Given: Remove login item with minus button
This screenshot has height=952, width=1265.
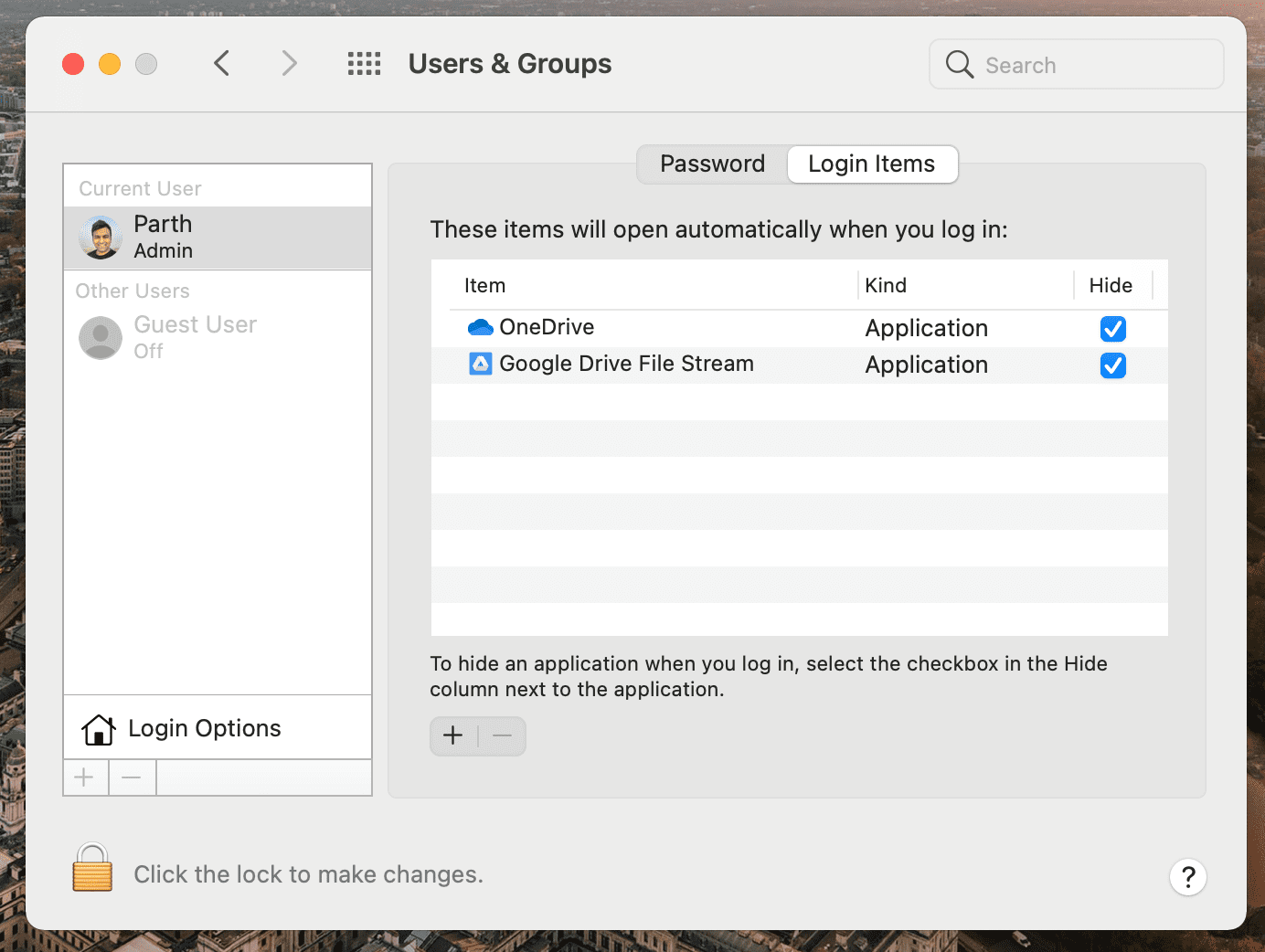Looking at the screenshot, I should [502, 735].
